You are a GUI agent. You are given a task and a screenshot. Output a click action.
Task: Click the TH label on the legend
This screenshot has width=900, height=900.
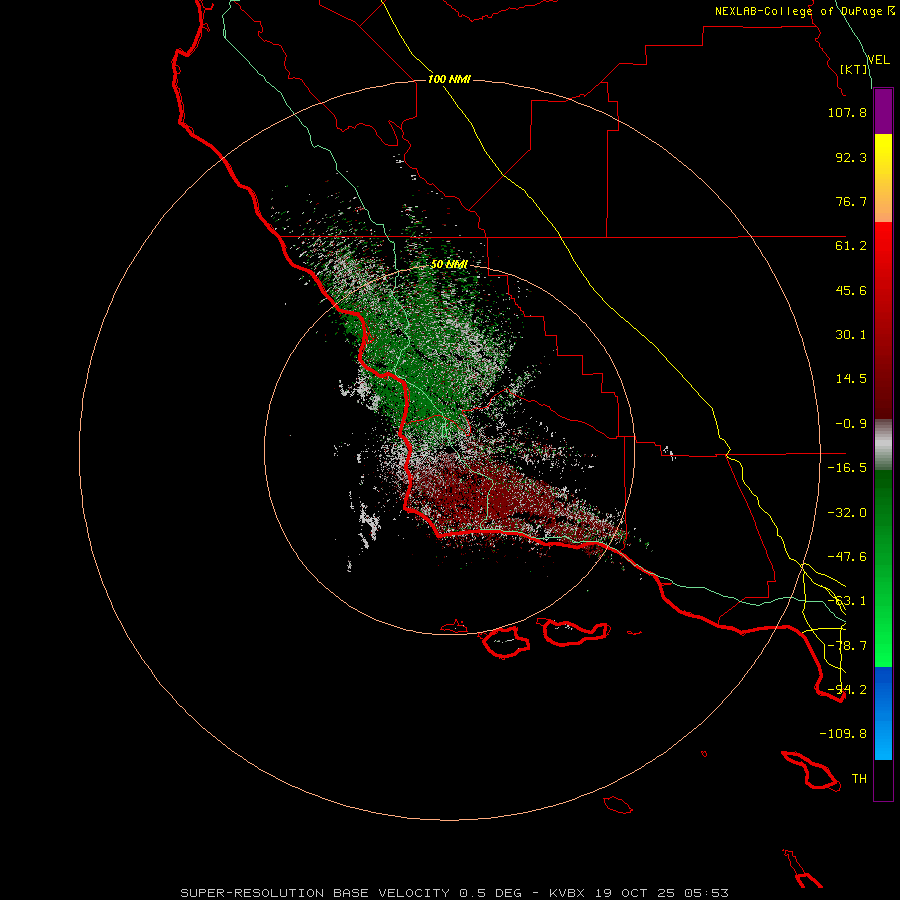click(x=859, y=779)
